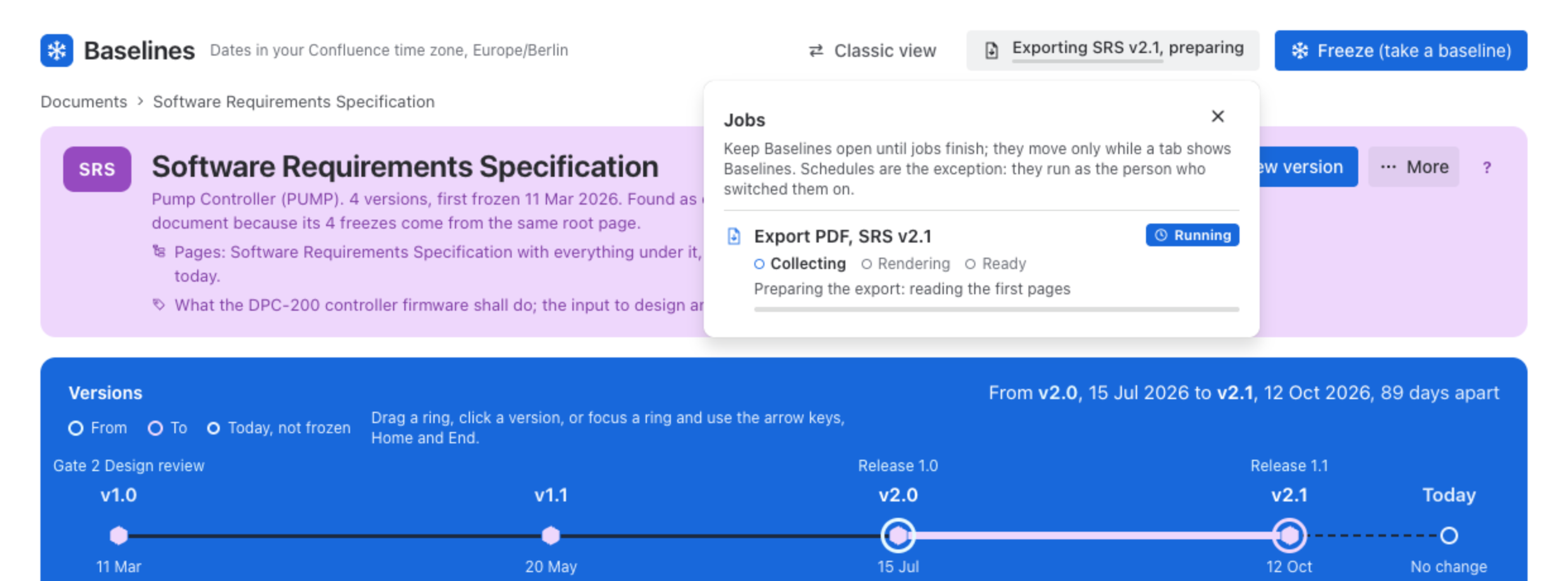Click the v2.1 version label
The width and height of the screenshot is (1568, 581).
1289,495
